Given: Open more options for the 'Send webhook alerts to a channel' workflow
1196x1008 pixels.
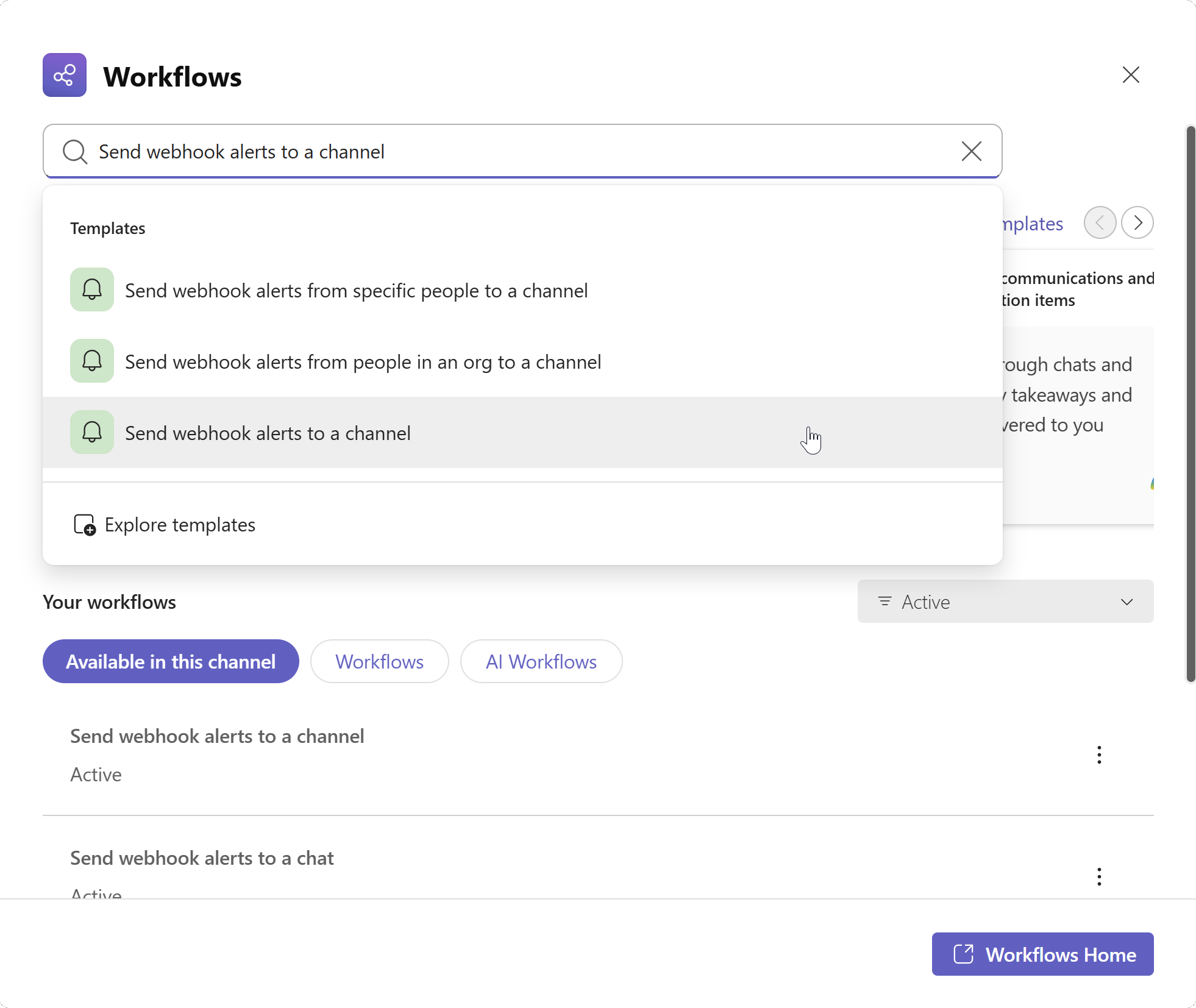Looking at the screenshot, I should pyautogui.click(x=1098, y=755).
